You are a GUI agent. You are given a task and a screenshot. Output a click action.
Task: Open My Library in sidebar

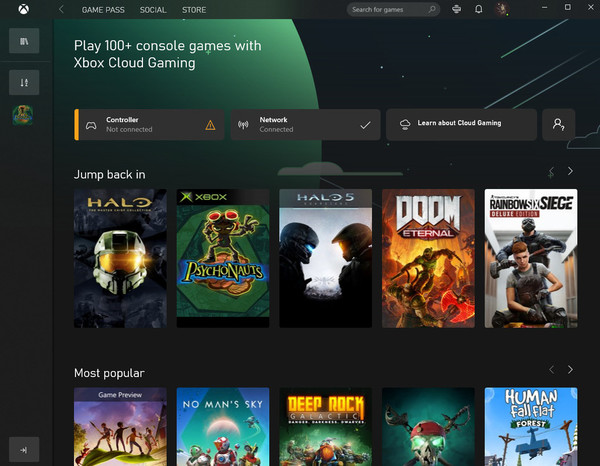click(24, 41)
